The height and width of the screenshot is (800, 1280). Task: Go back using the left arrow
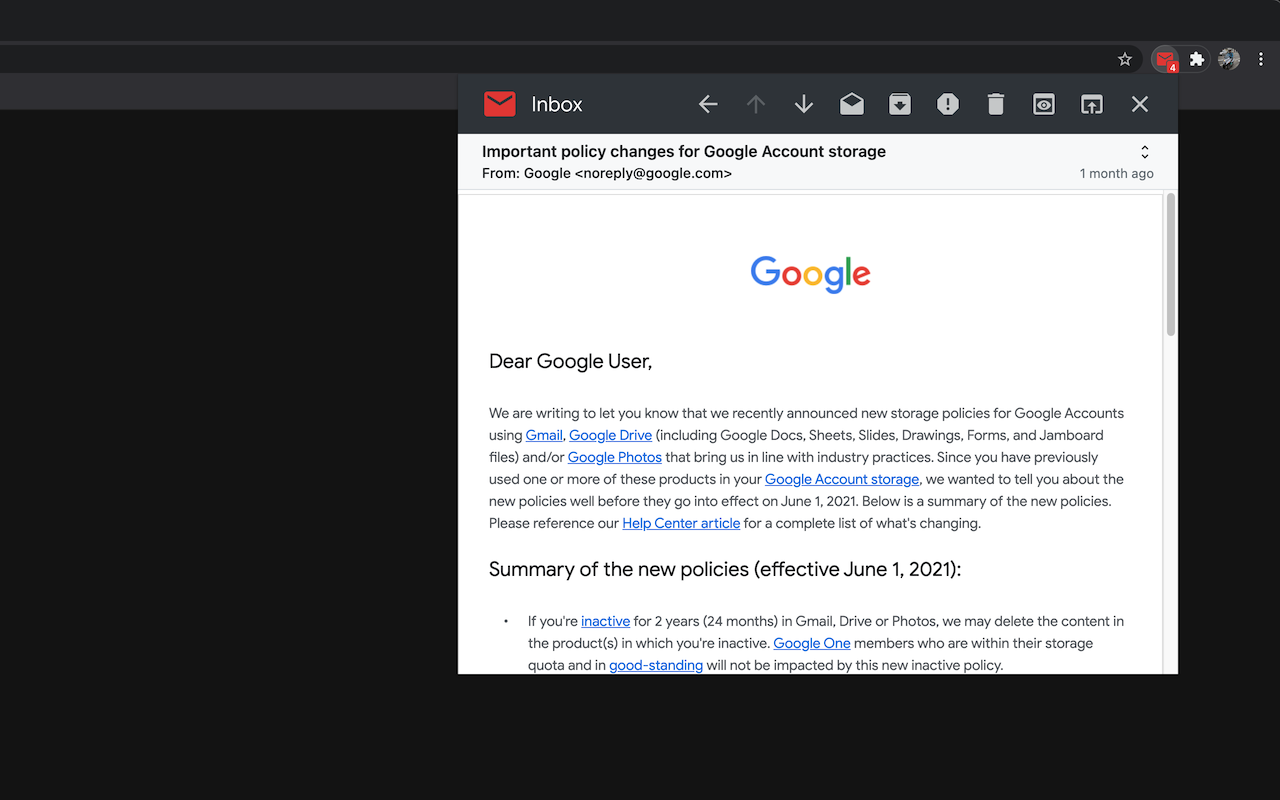coord(707,104)
